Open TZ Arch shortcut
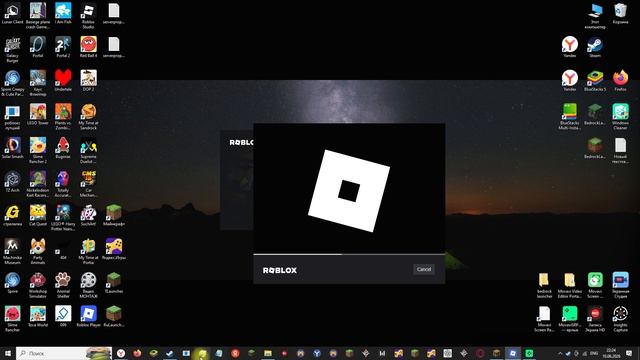Screen dimensions: 640x360 point(12,182)
